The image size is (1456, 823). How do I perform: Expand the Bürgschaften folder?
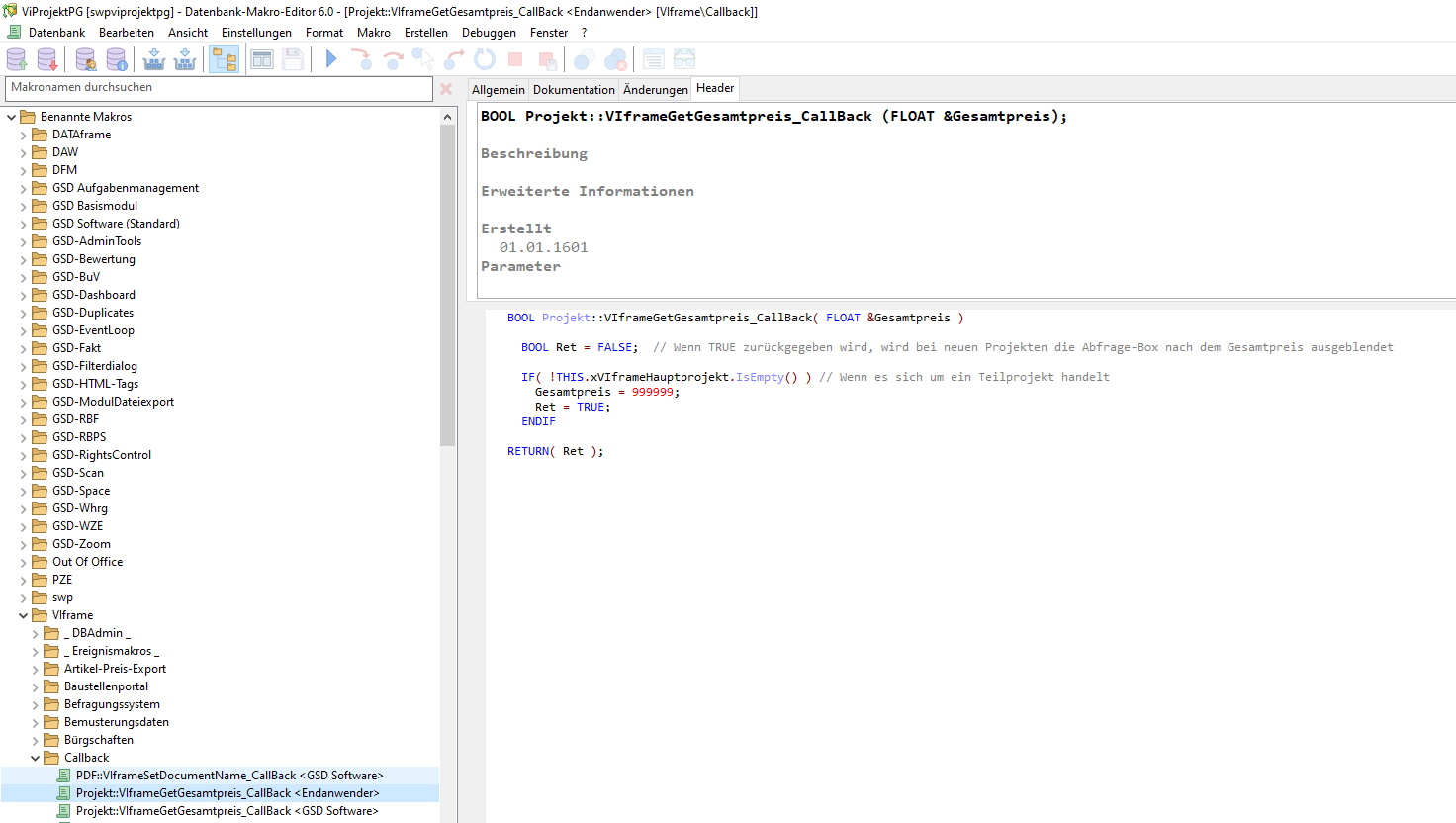tap(35, 740)
